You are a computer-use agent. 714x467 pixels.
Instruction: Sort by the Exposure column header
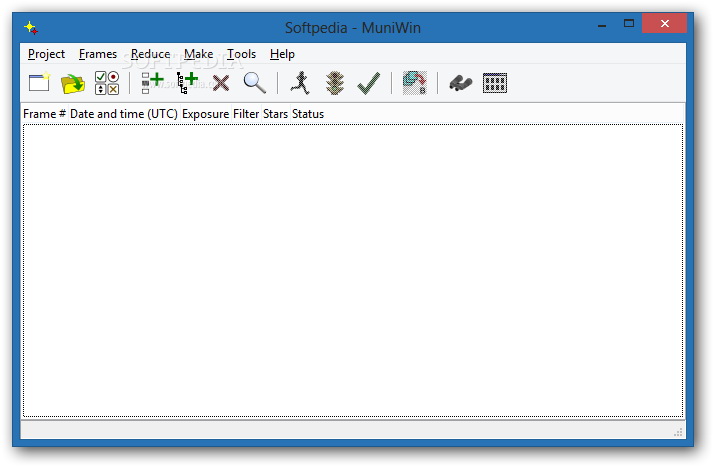click(205, 114)
